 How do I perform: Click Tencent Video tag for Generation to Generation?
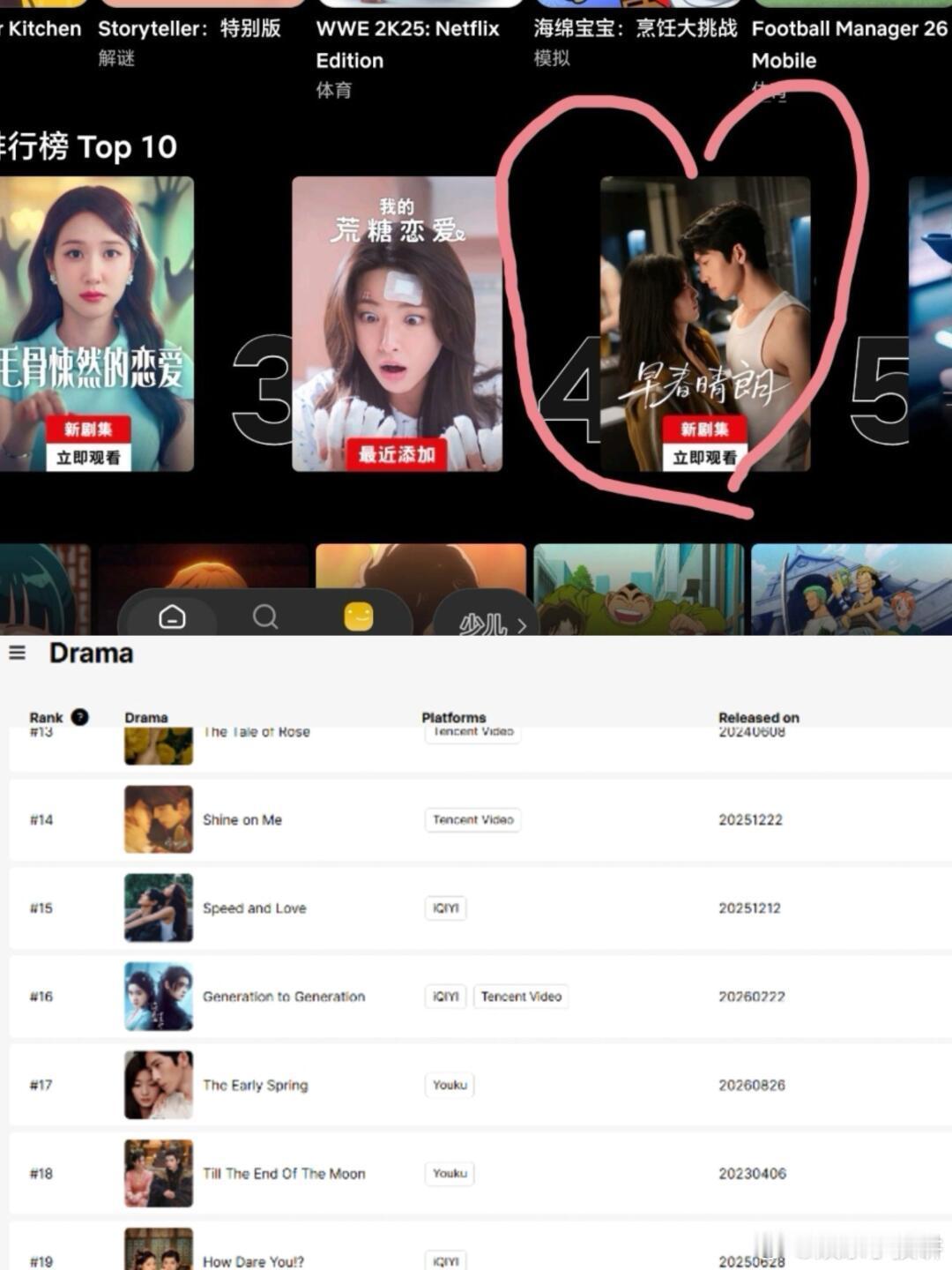(x=521, y=997)
